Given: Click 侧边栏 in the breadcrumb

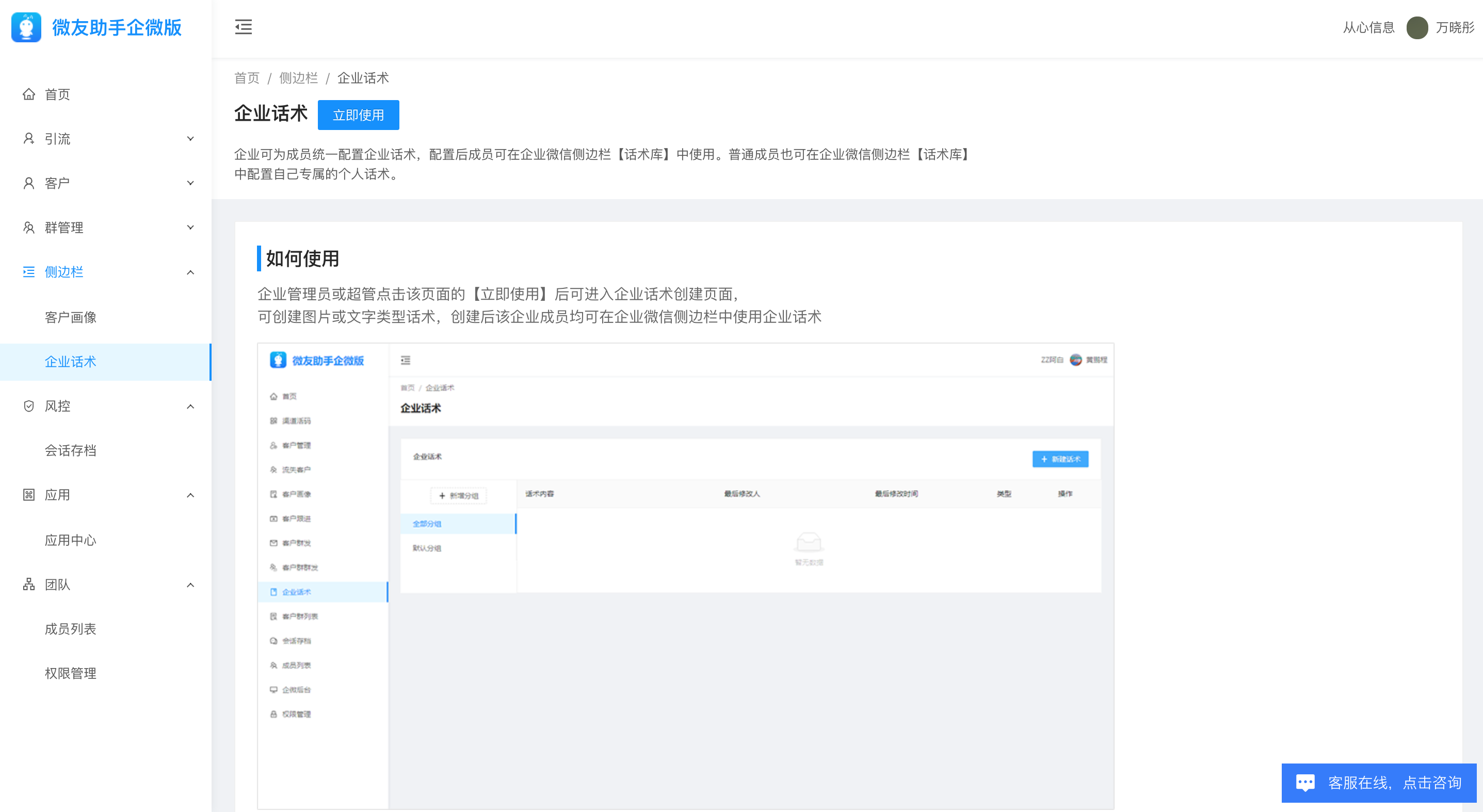Looking at the screenshot, I should tap(298, 78).
